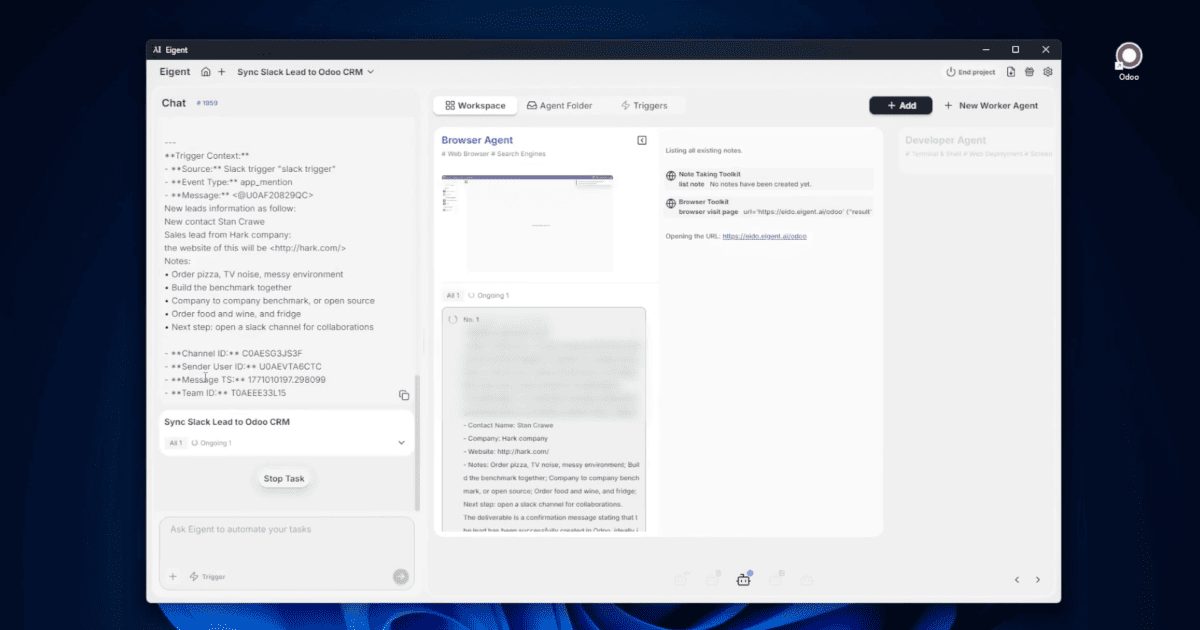
Task: Select the Browser Toolkit entry
Action: pyautogui.click(x=769, y=207)
